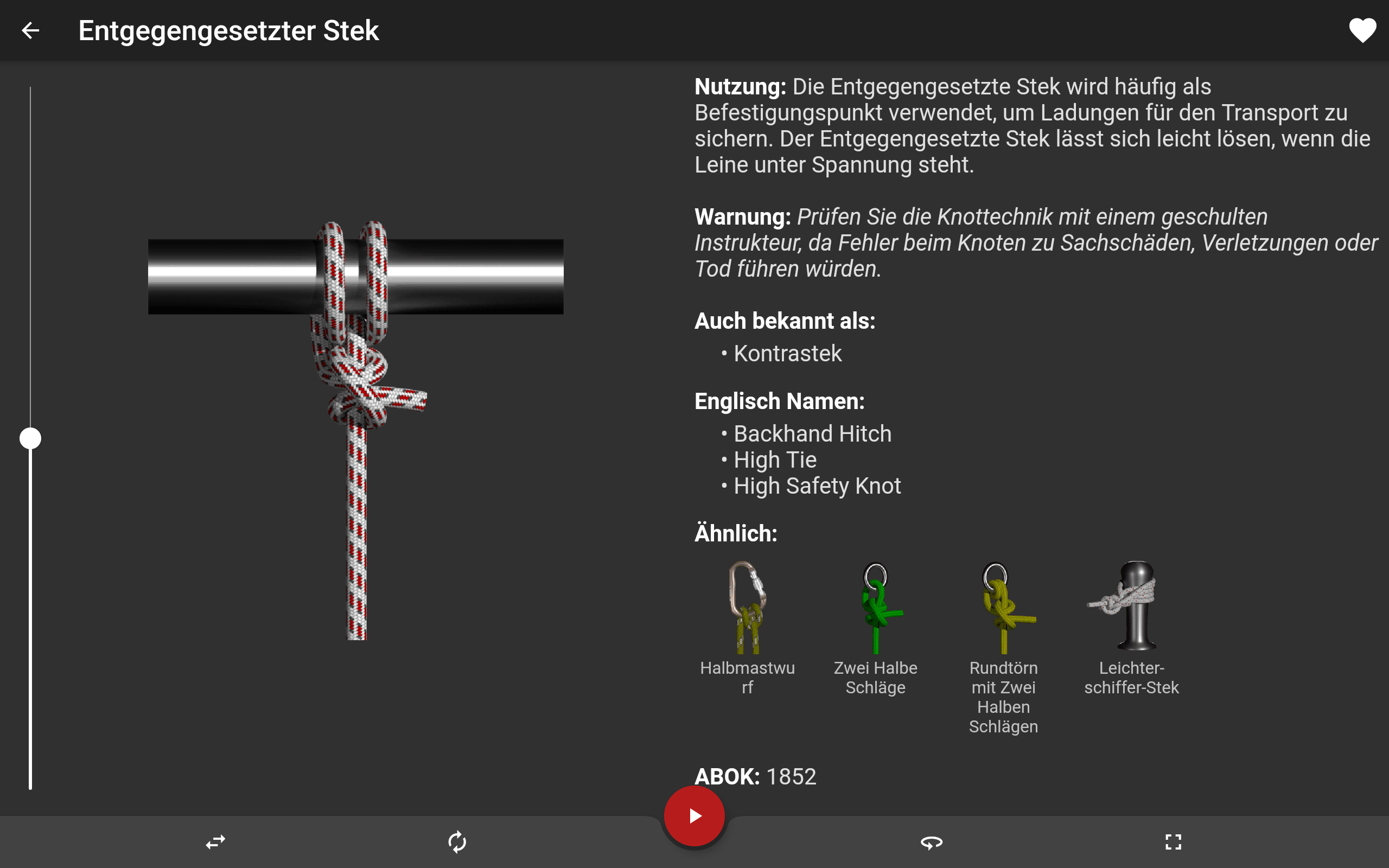Enter fullscreen view of the knot
Image resolution: width=1389 pixels, height=868 pixels.
tap(1173, 842)
